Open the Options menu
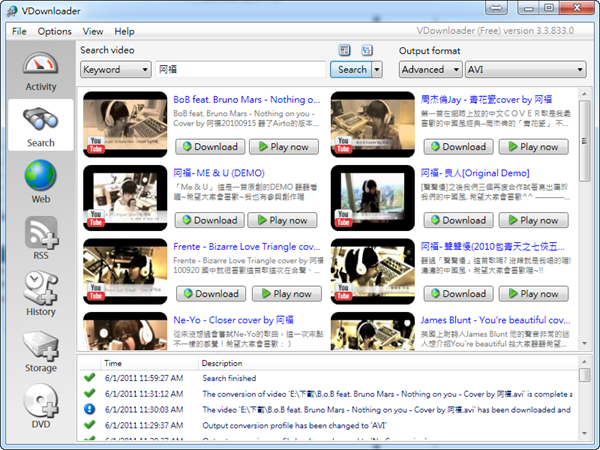The height and width of the screenshot is (450, 600). point(54,31)
